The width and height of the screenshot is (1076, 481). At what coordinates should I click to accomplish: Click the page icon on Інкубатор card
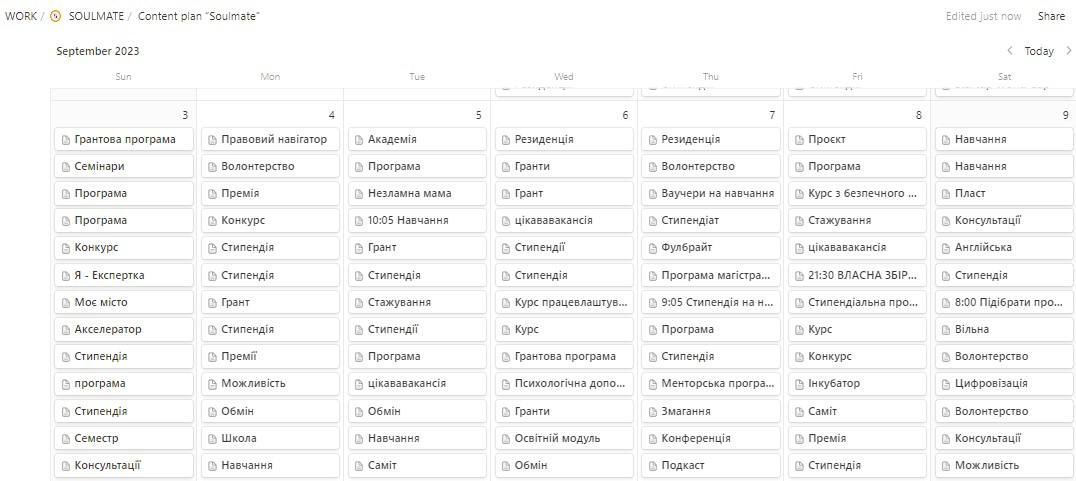(799, 384)
